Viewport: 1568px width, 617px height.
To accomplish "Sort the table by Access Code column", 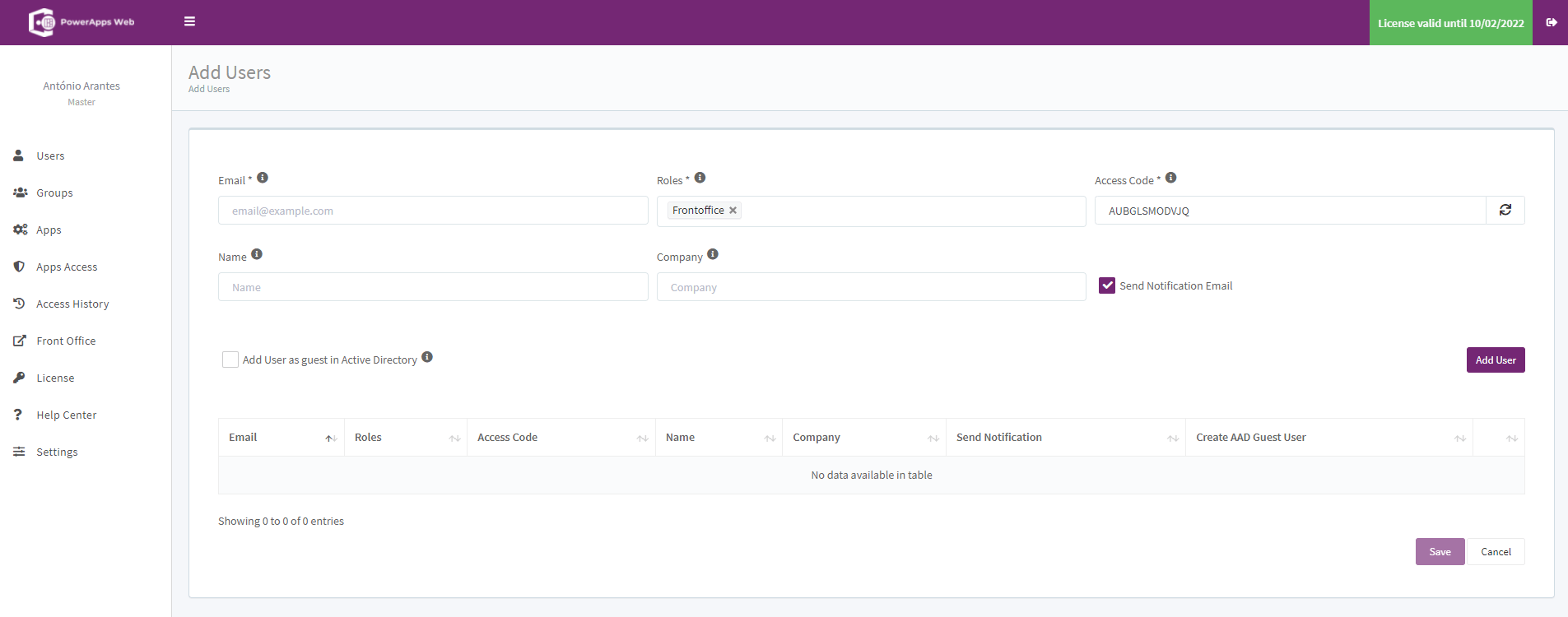I will pyautogui.click(x=561, y=438).
